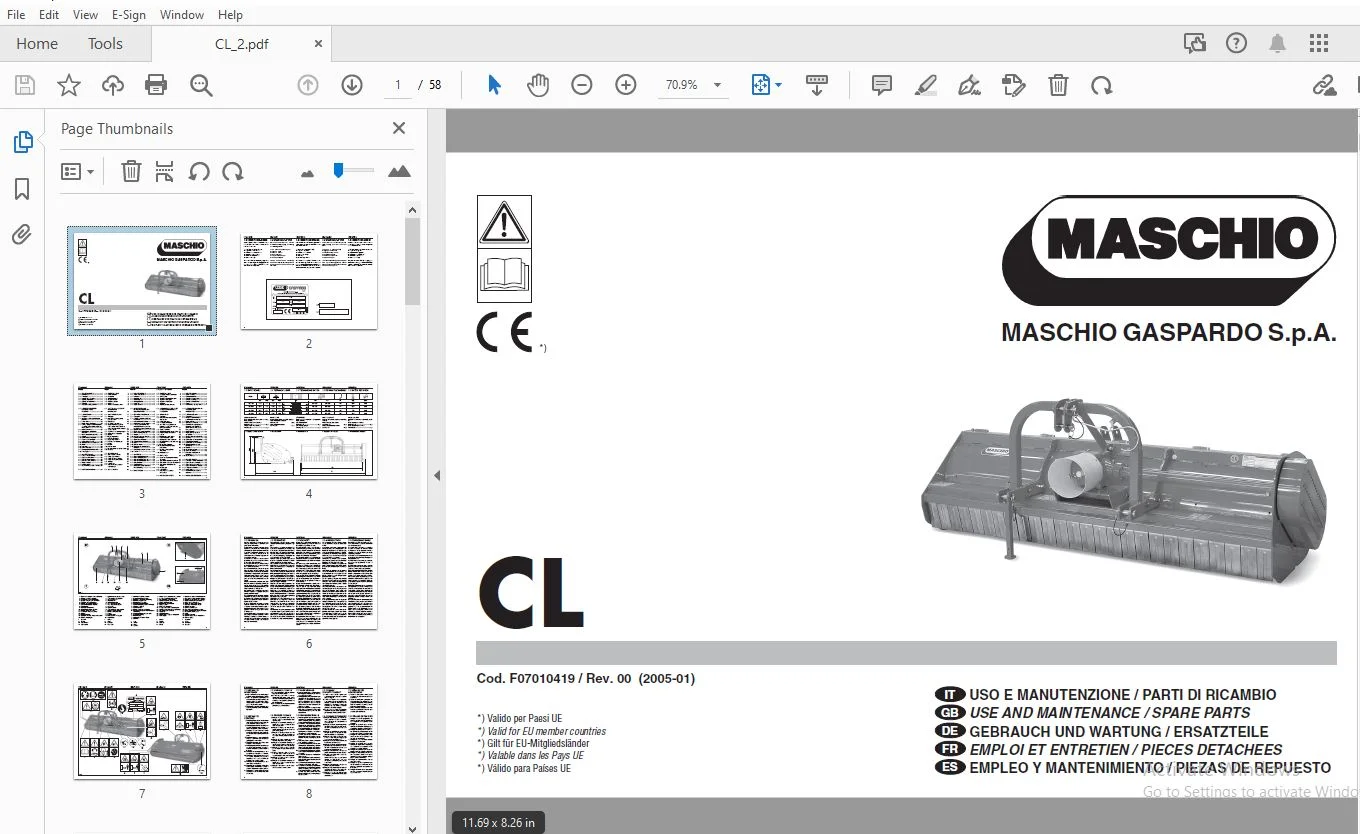
Task: Open the Sign document pen tool
Action: coord(969,86)
